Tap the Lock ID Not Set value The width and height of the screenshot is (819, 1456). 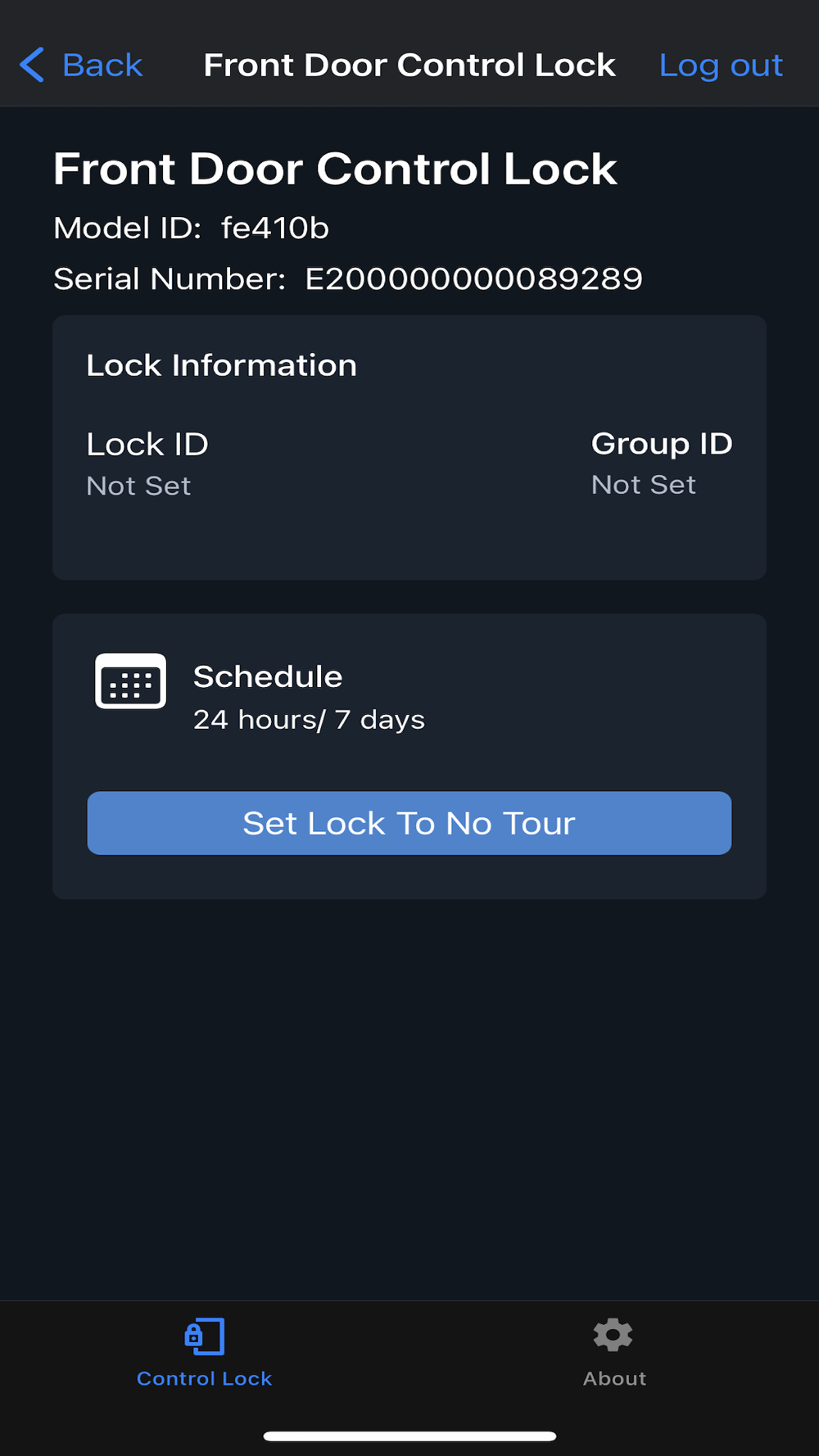[x=138, y=486]
